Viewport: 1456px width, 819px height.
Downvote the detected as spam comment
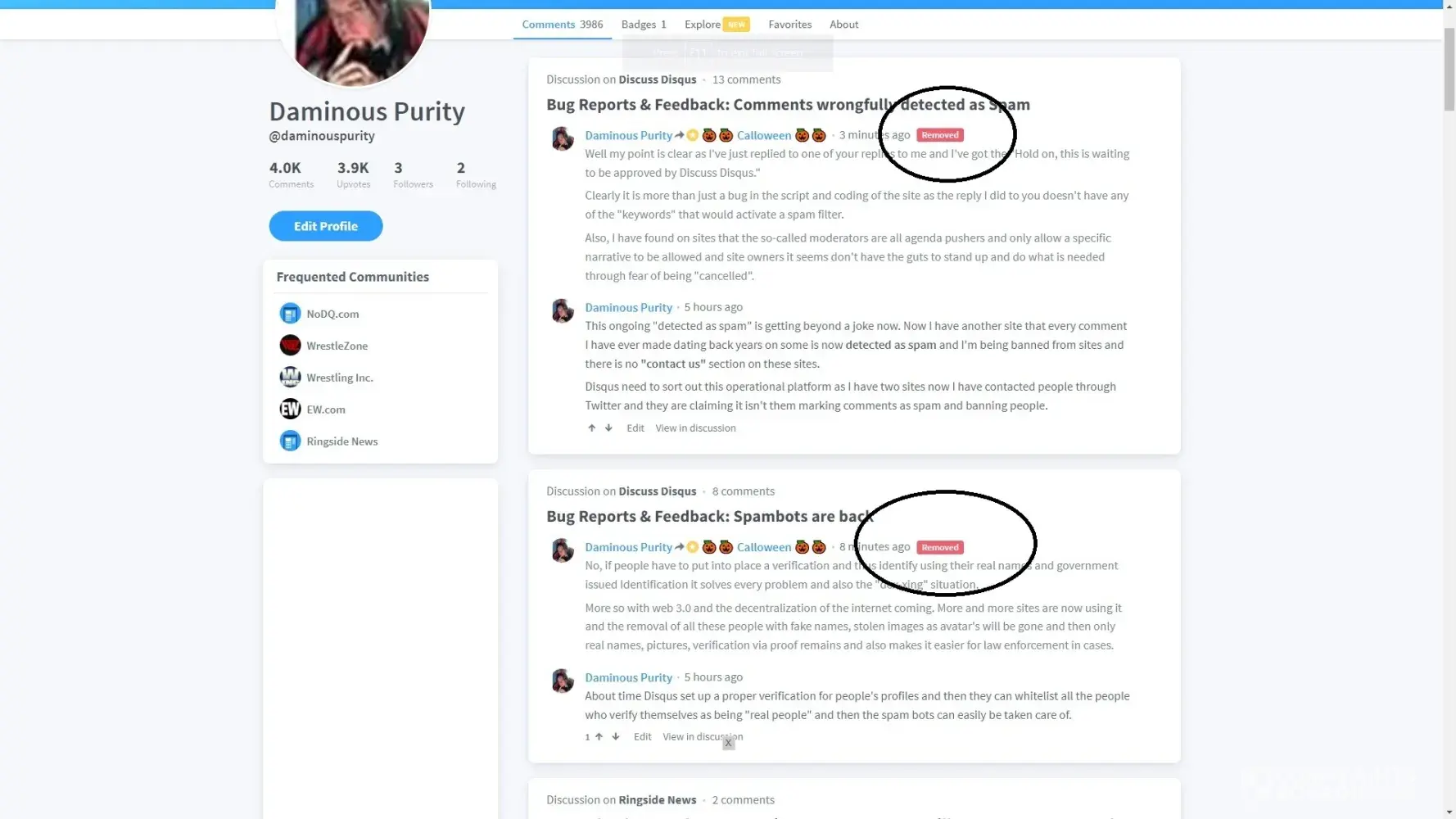click(x=608, y=428)
